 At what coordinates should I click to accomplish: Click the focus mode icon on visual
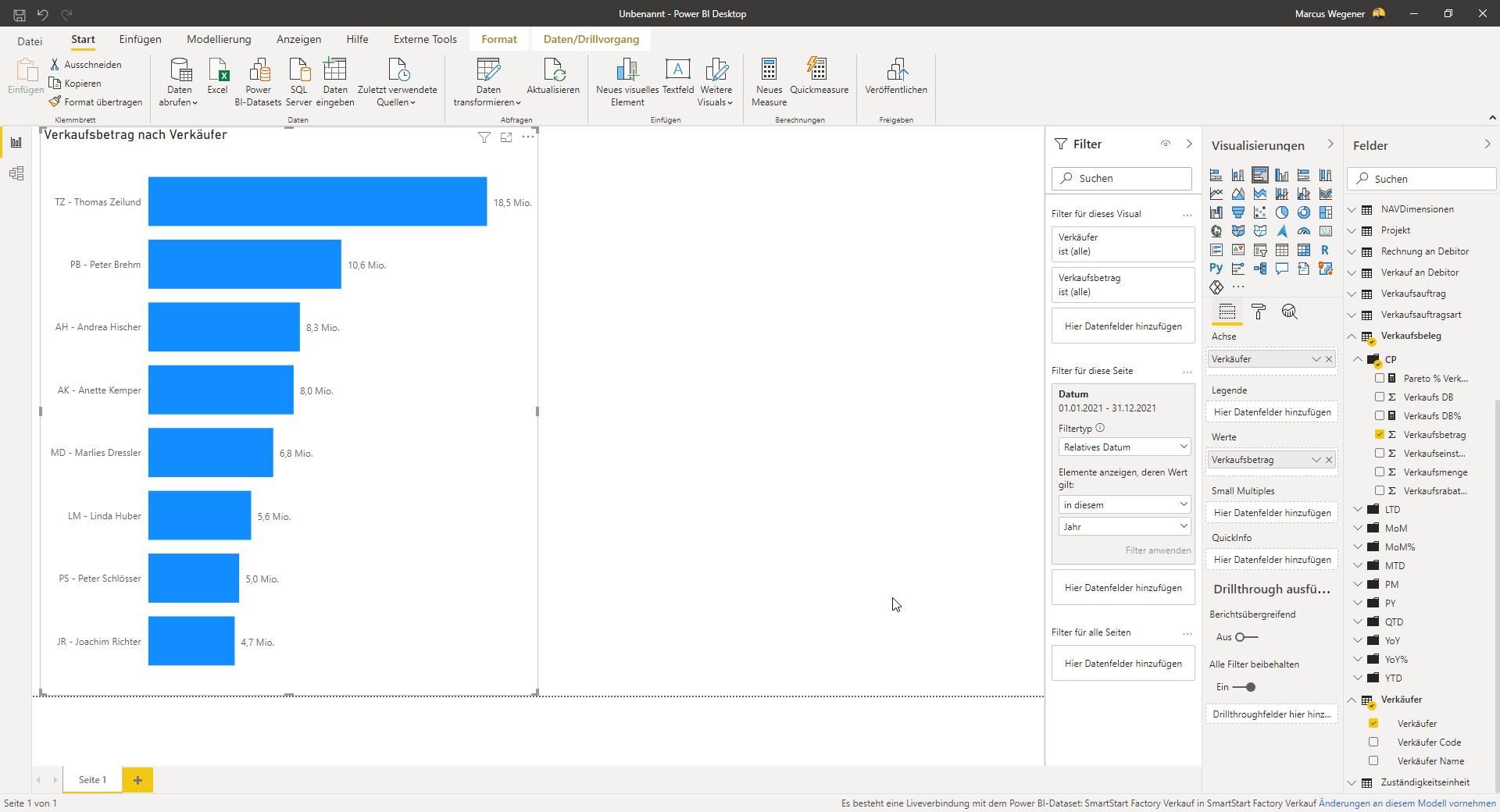(506, 137)
